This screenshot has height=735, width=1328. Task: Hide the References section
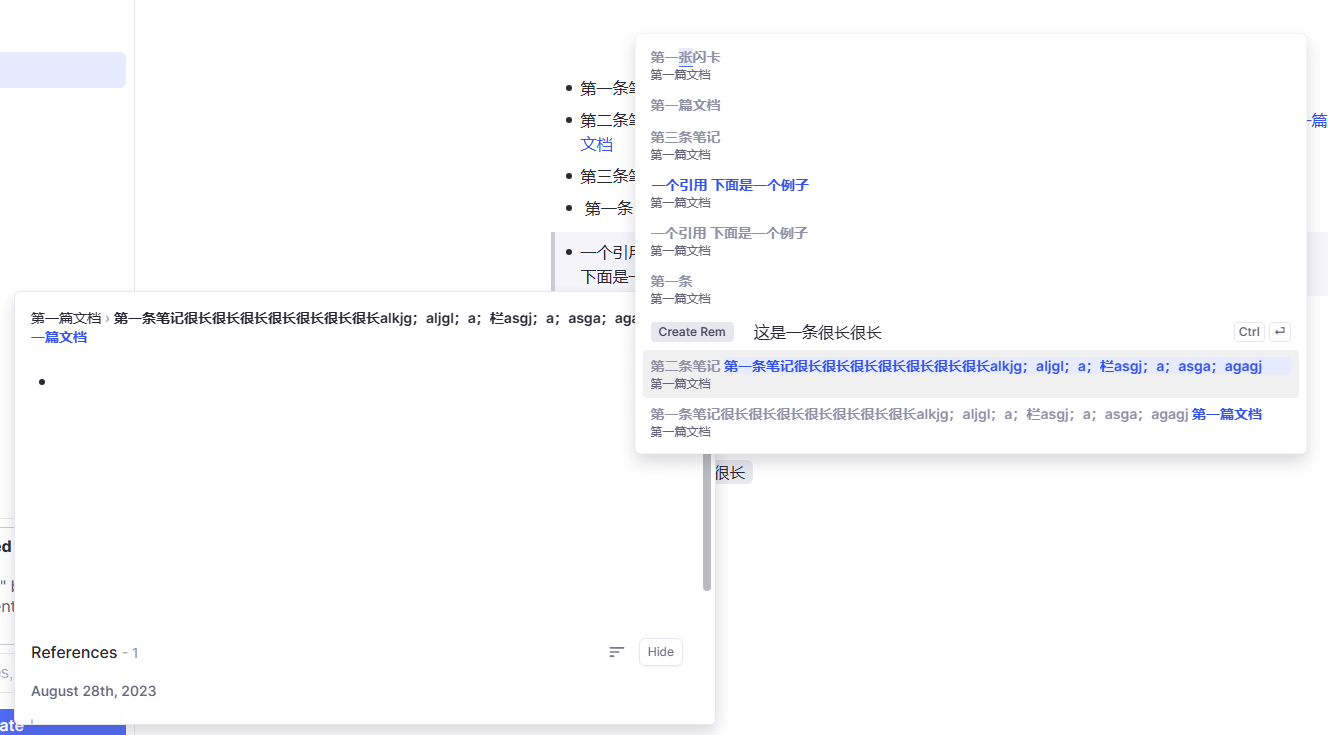(x=660, y=651)
